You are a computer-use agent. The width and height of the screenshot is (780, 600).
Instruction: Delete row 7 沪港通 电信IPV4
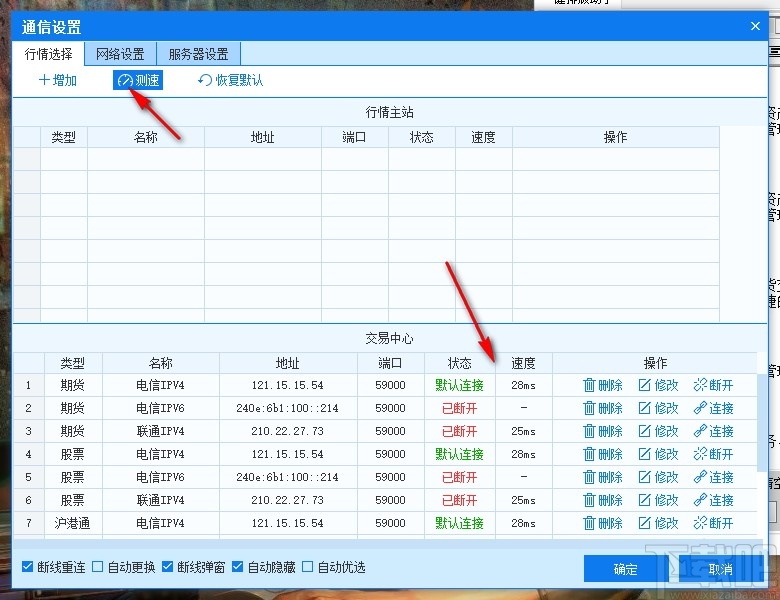coord(602,523)
